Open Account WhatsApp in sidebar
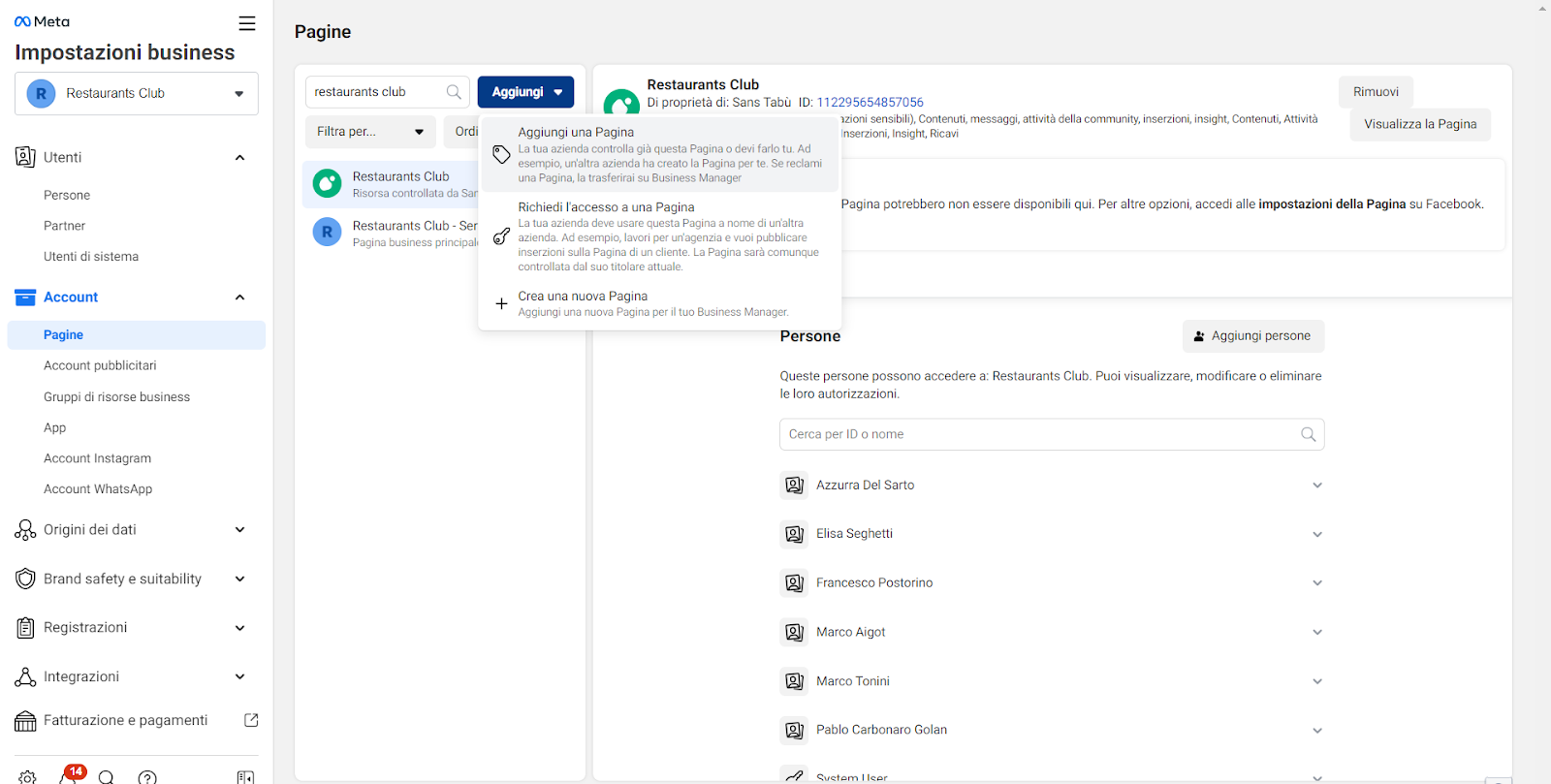The width and height of the screenshot is (1551, 784). 98,489
